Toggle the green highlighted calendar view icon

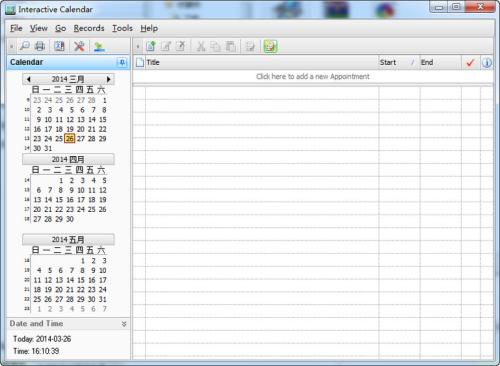(270, 46)
